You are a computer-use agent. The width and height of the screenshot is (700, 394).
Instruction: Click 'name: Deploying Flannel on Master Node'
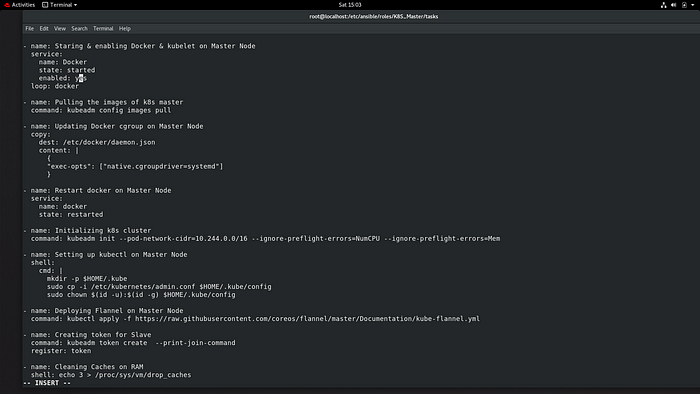[107, 311]
